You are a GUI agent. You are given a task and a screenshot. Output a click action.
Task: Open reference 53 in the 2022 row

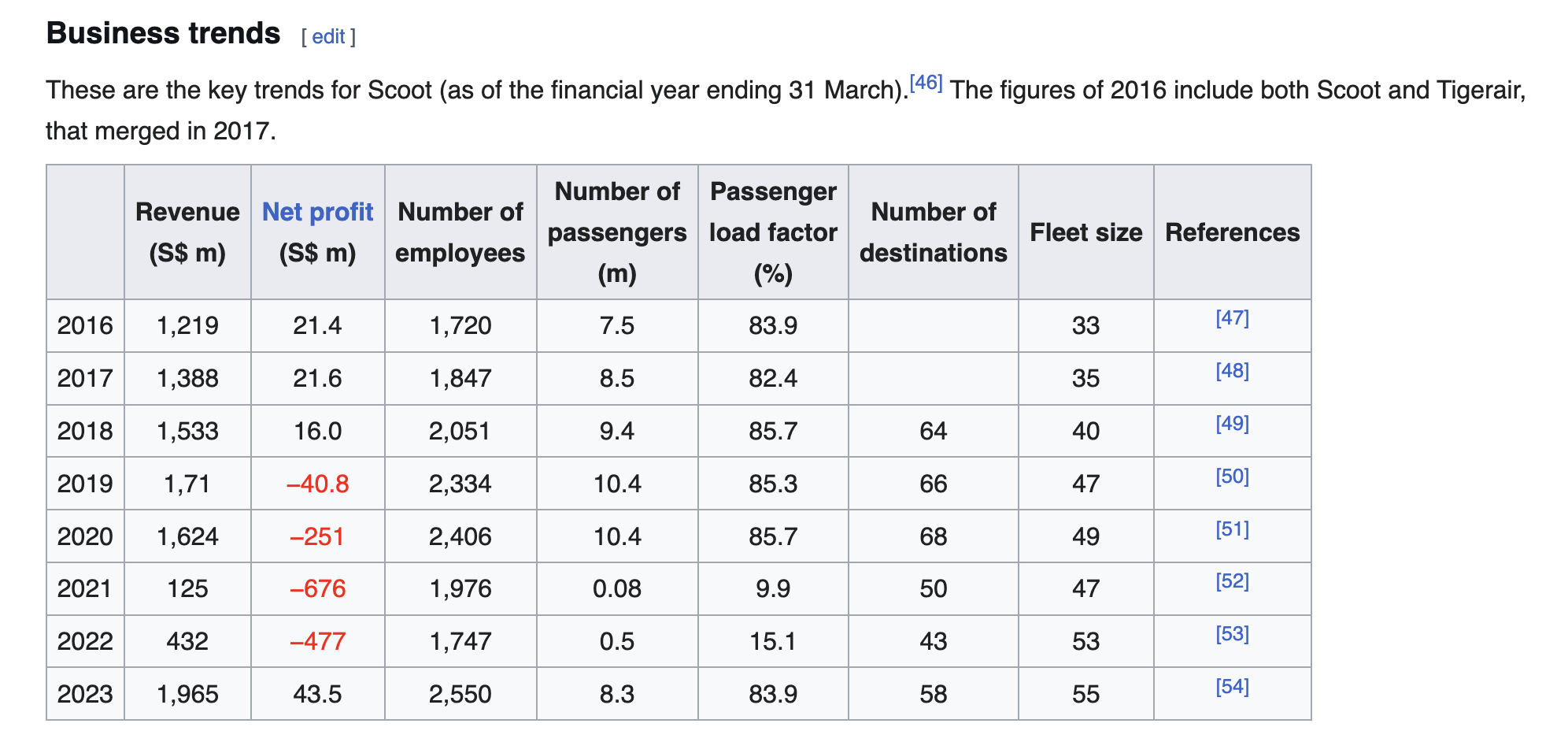(1232, 634)
